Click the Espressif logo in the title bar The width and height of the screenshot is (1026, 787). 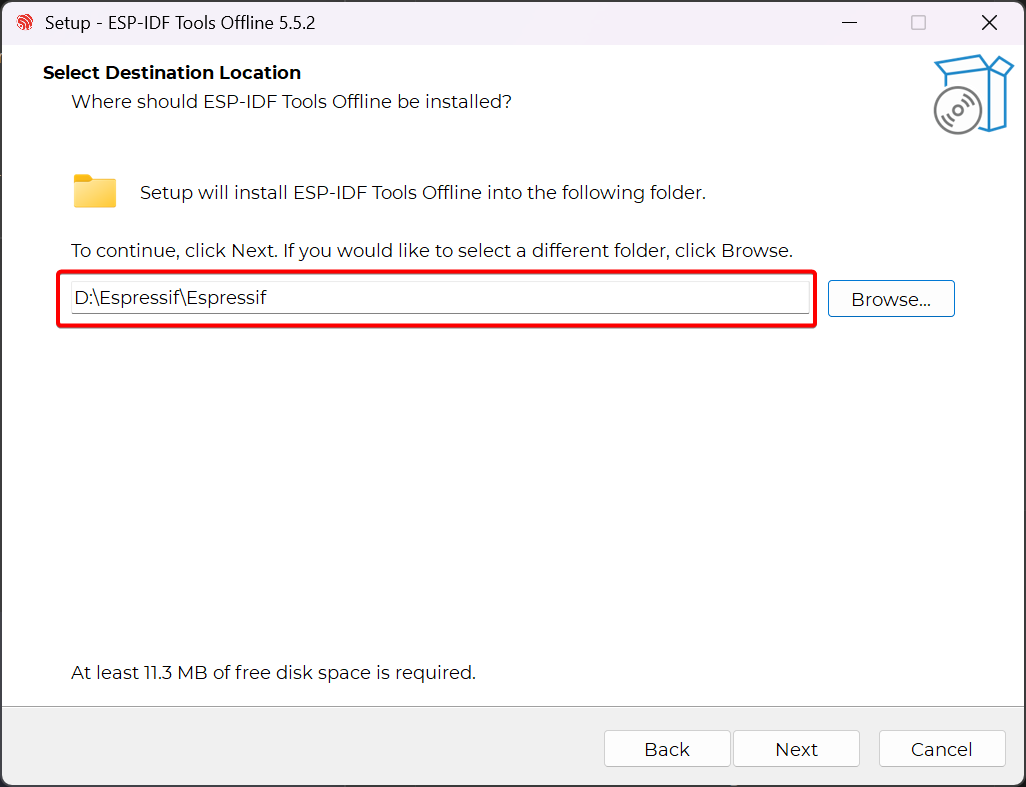25,22
